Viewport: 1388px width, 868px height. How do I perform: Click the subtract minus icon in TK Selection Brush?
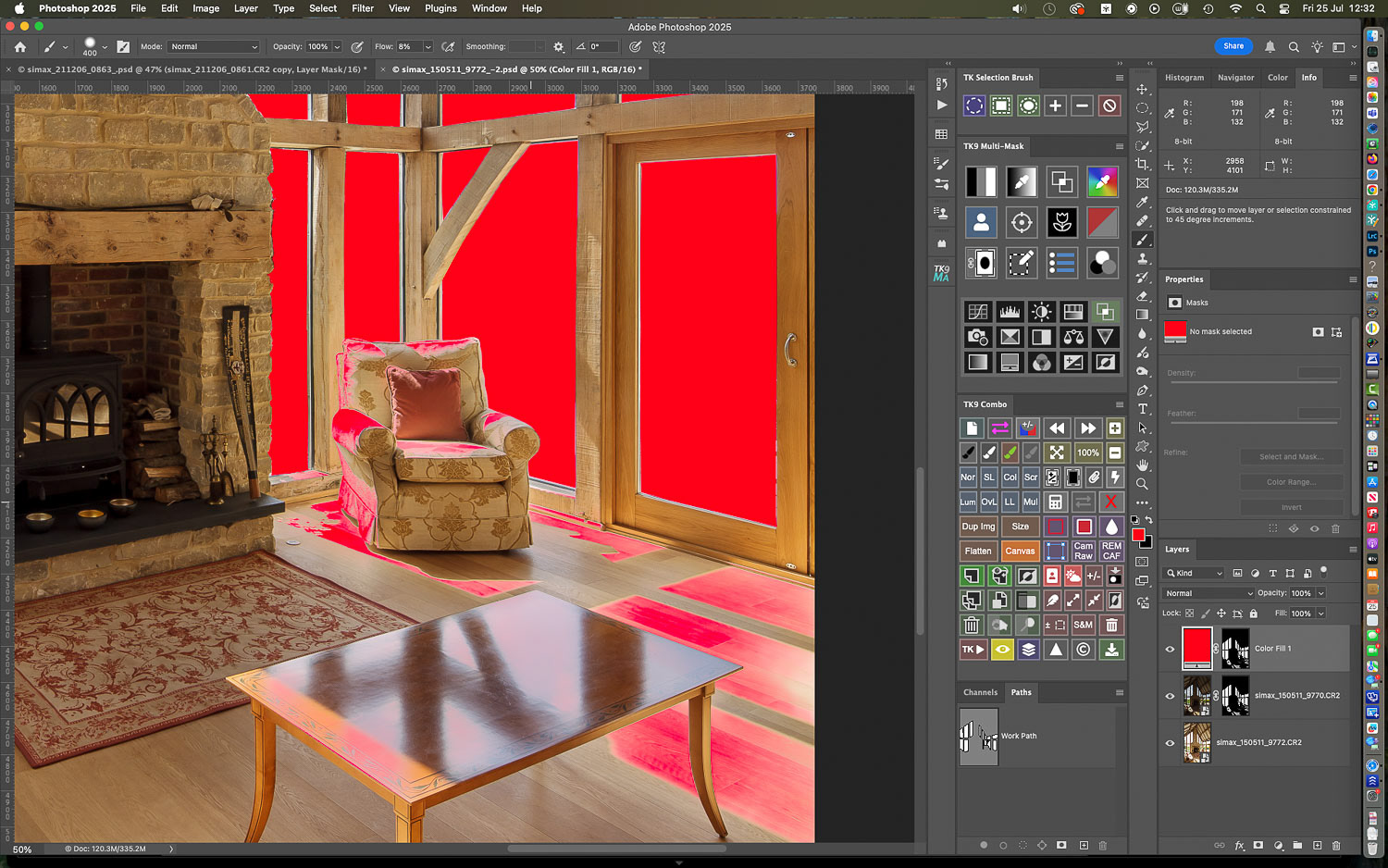[x=1082, y=105]
